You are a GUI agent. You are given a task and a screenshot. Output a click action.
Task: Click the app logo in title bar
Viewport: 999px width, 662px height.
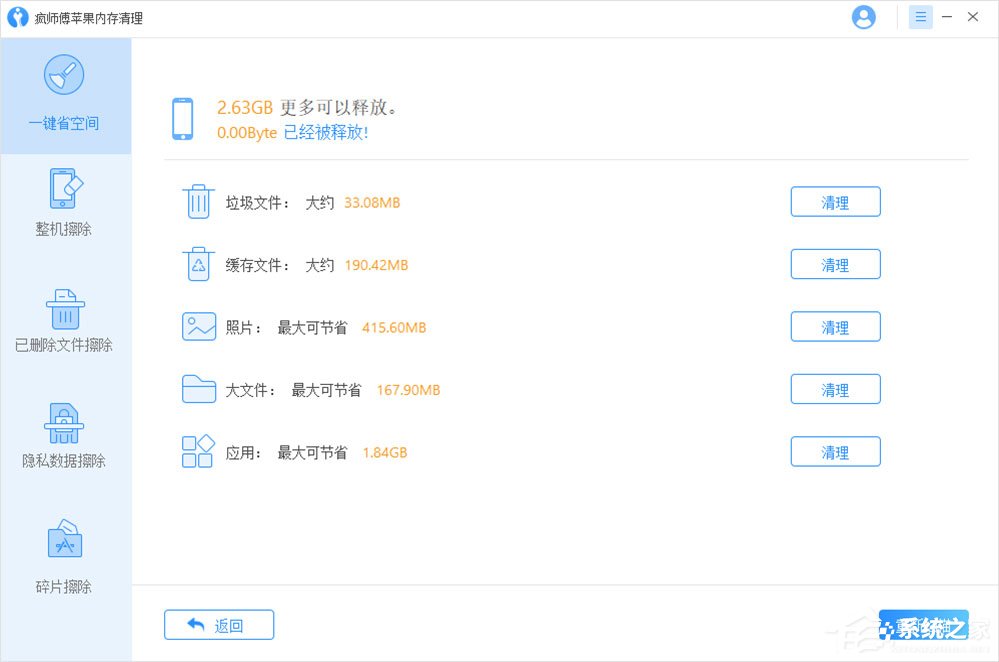[17, 17]
